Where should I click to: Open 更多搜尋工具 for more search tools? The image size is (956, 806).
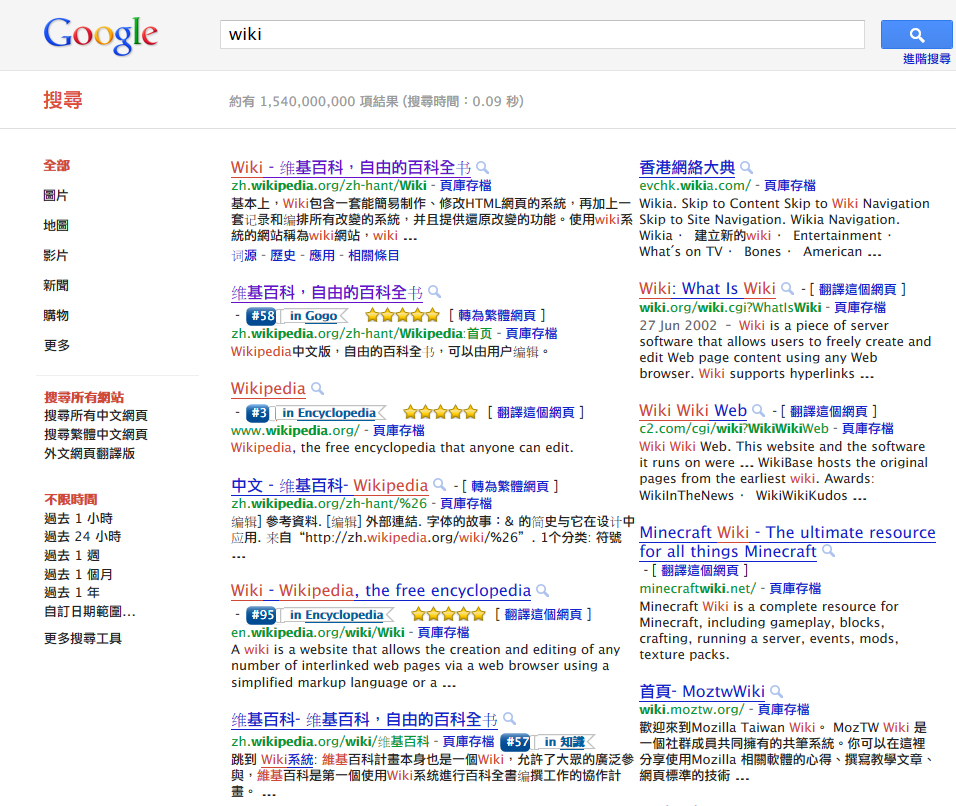[82, 638]
